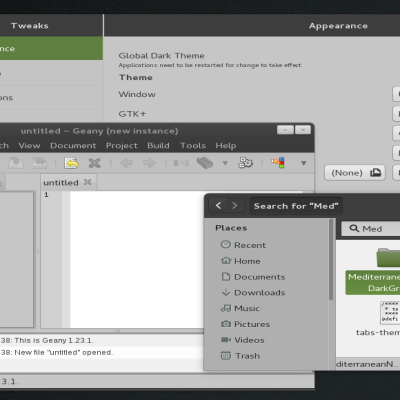Expand the toolbar overflow arrow in Geany
The image size is (400, 400).
coord(304,163)
